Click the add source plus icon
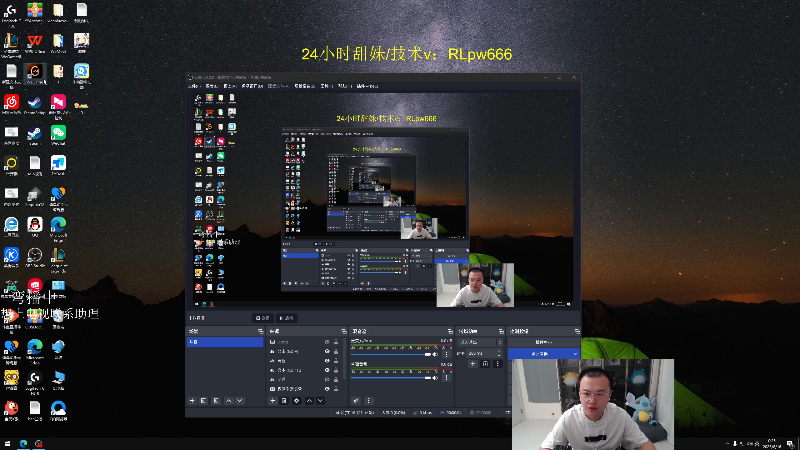The width and height of the screenshot is (800, 450). point(272,401)
